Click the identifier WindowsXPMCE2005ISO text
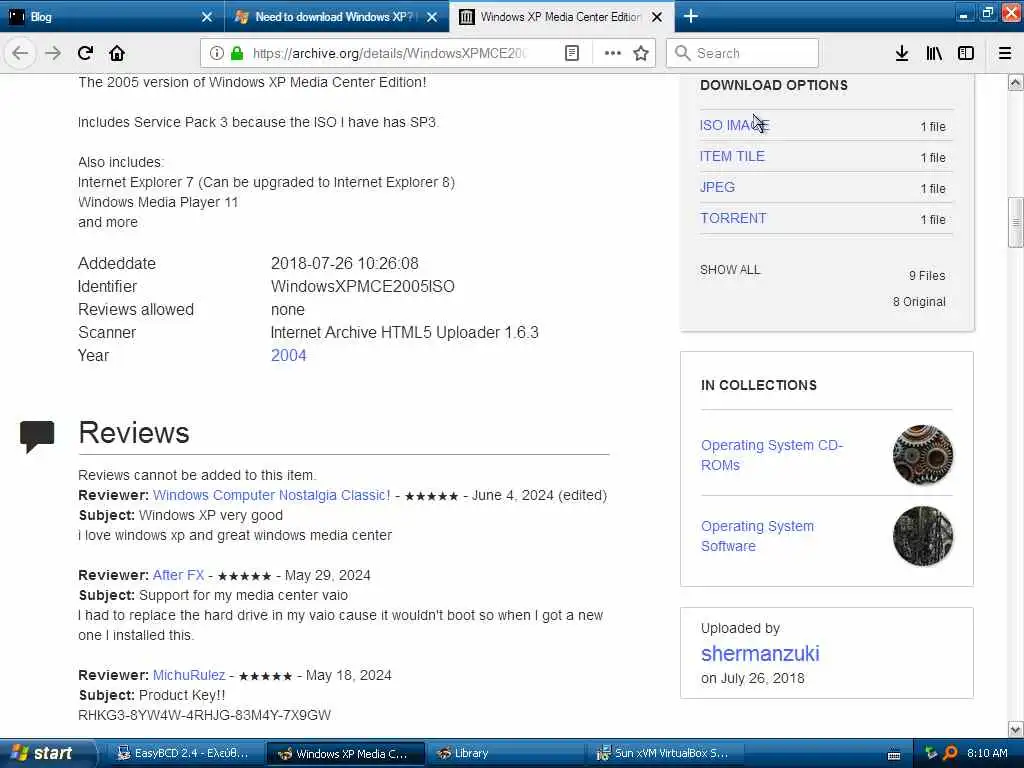 coord(362,287)
